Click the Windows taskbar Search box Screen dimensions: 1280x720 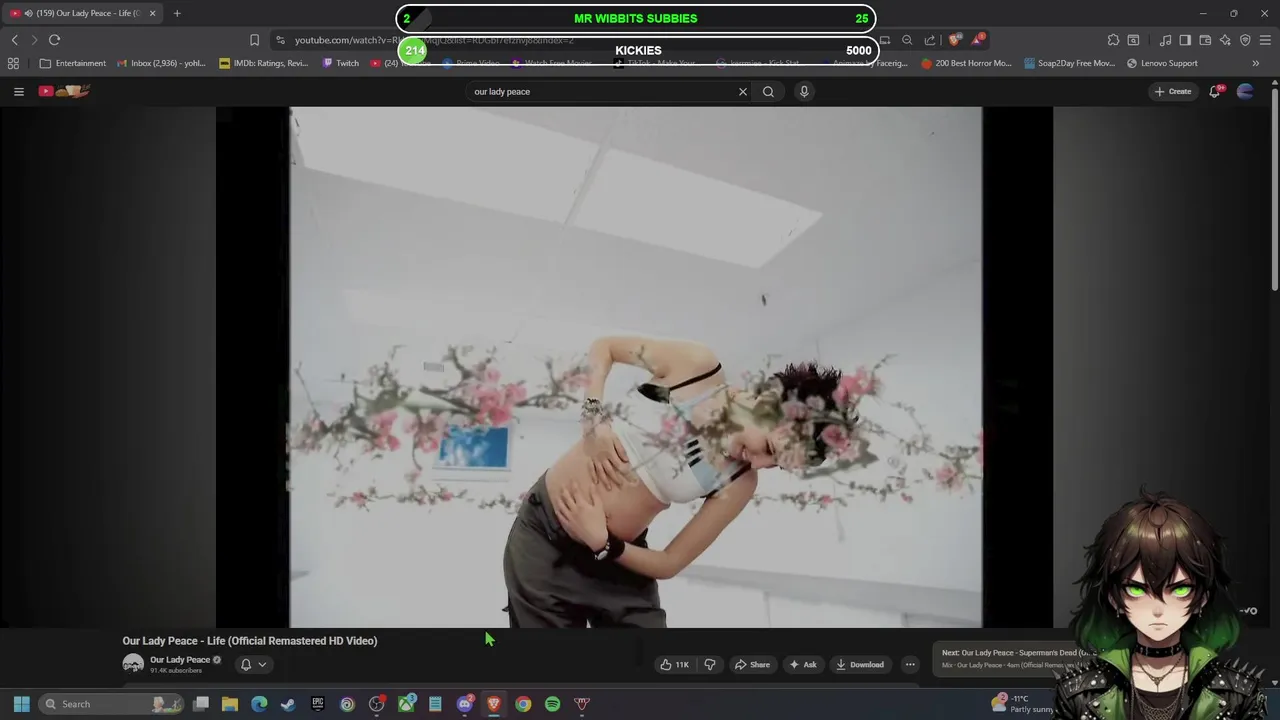point(112,704)
